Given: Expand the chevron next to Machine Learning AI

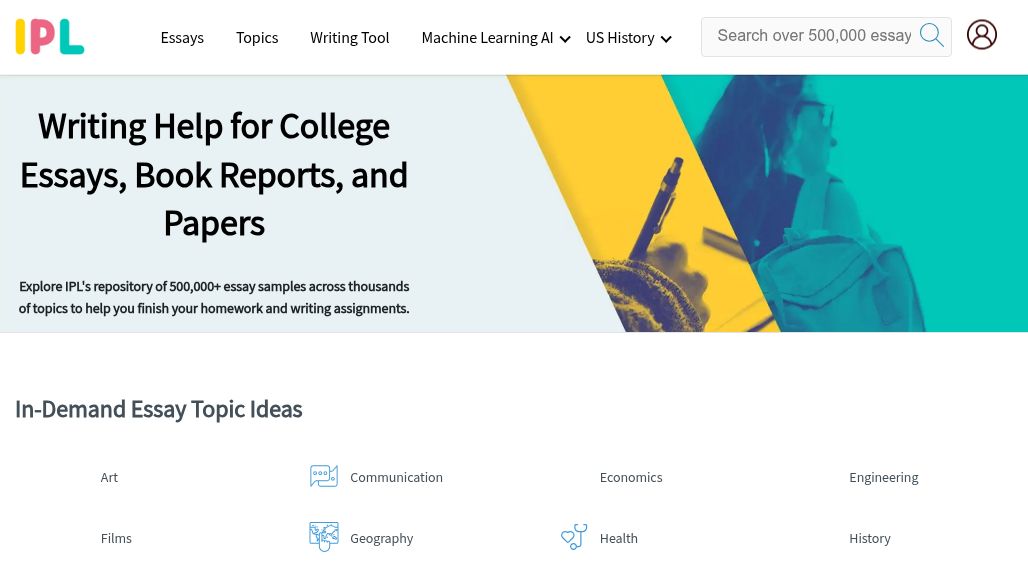Looking at the screenshot, I should pos(565,40).
